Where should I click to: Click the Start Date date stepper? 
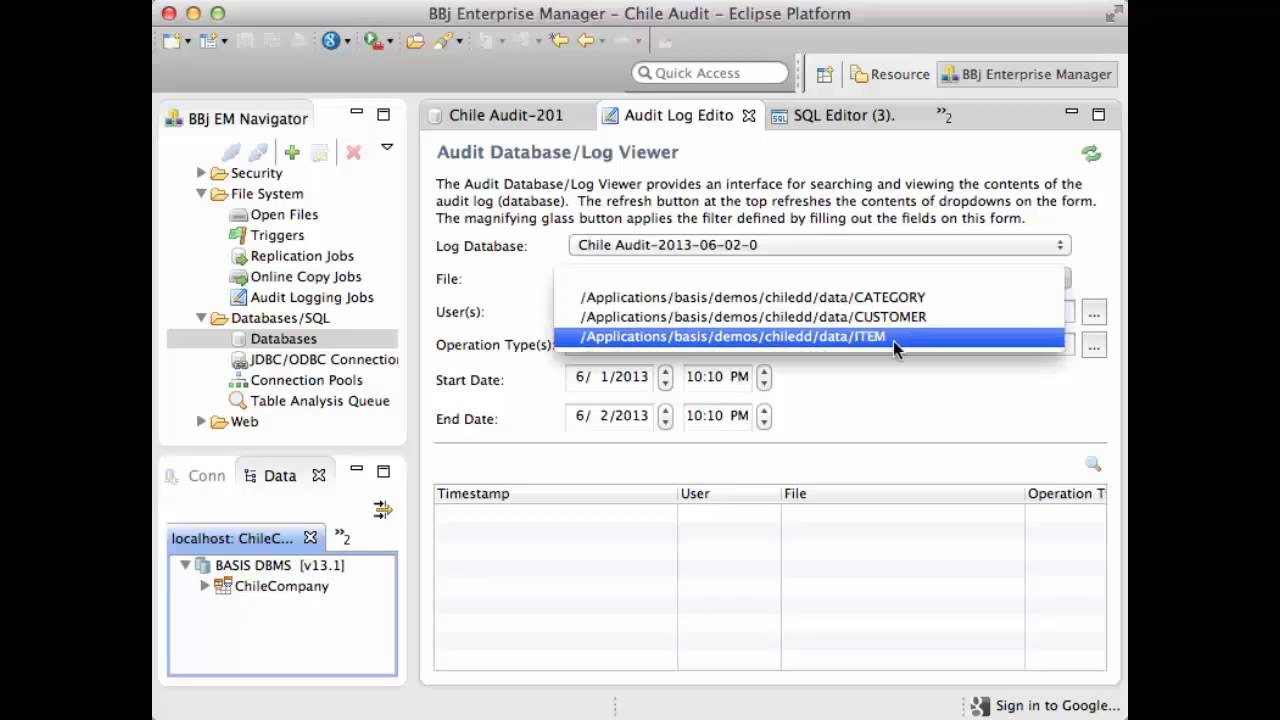point(666,377)
